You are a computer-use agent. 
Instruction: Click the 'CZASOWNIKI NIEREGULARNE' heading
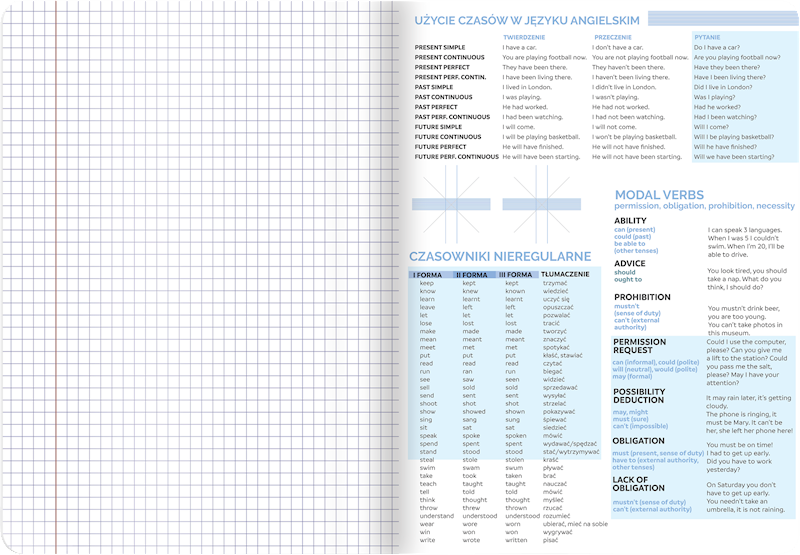coord(500,257)
